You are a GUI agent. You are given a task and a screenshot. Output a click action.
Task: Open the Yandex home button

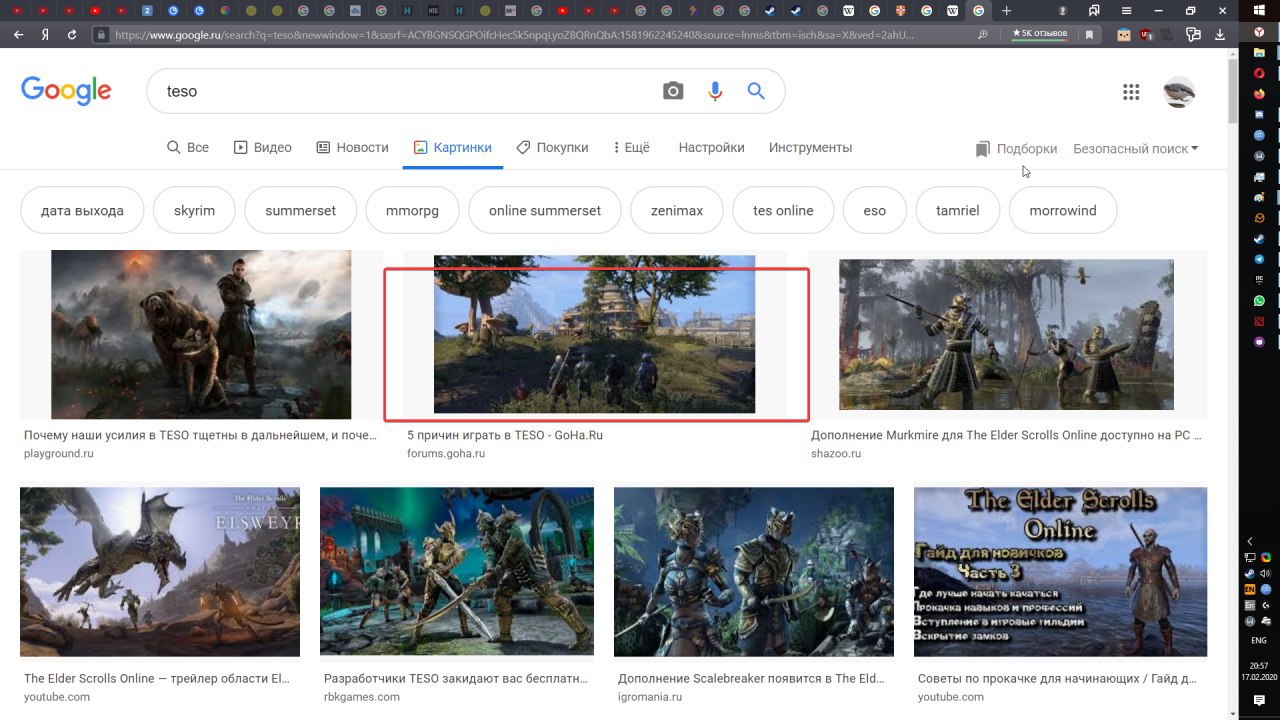pos(45,34)
